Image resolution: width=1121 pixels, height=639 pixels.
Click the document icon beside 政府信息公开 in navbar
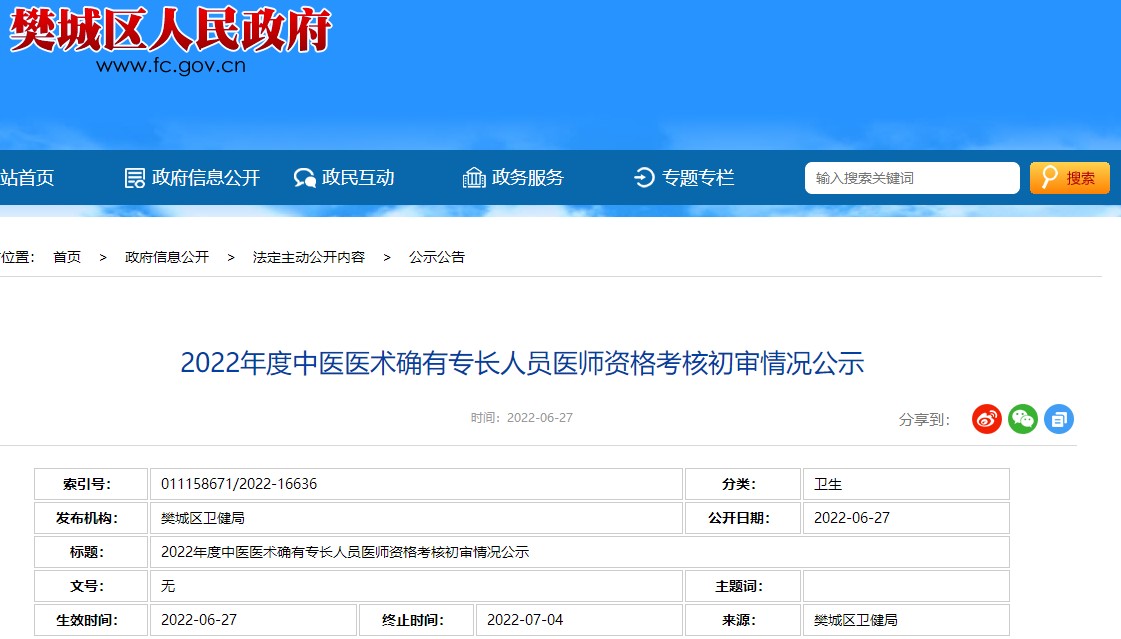(134, 178)
